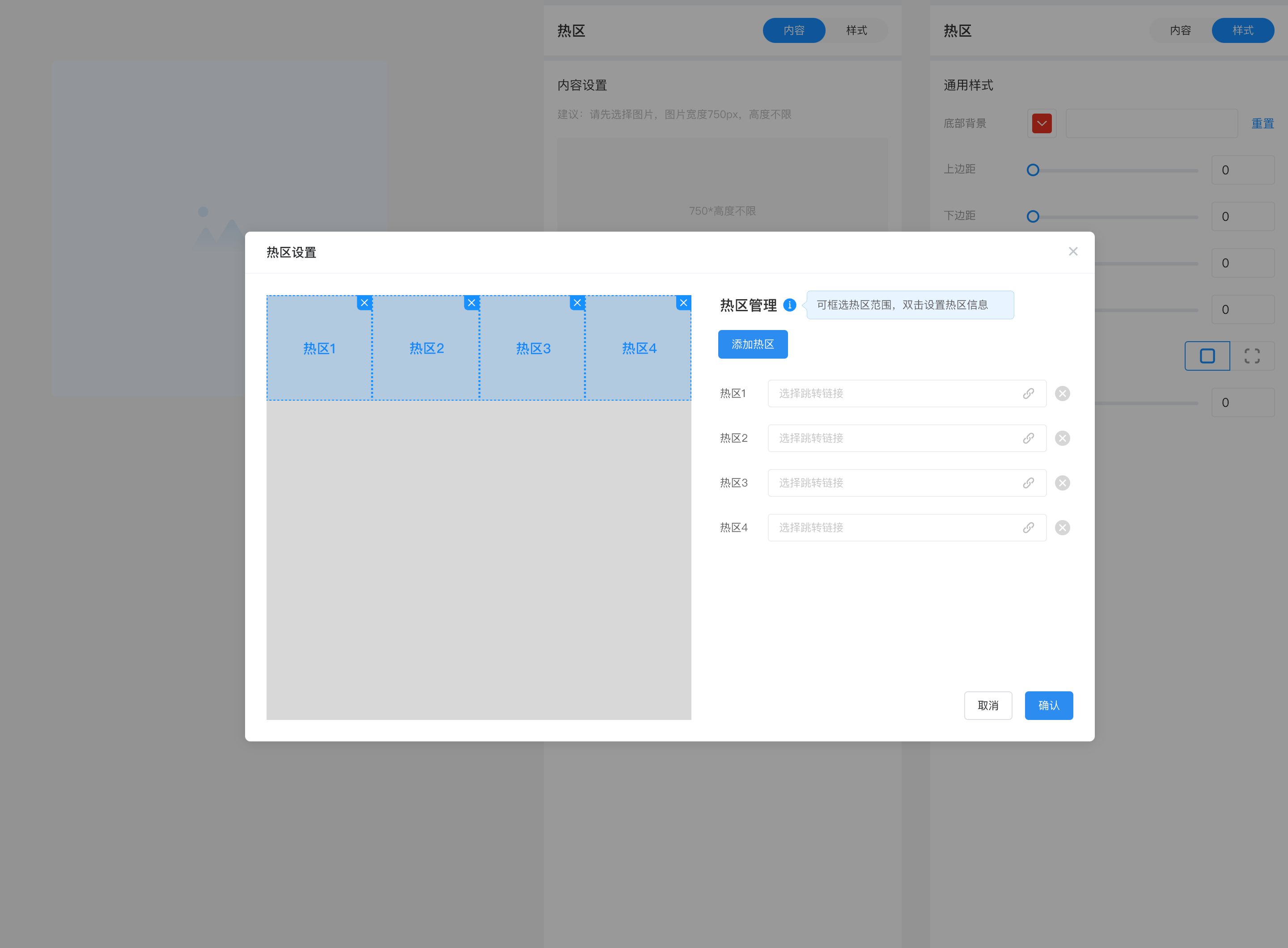Delete 热区2 row using round X icon
Viewport: 1288px width, 948px height.
1063,438
